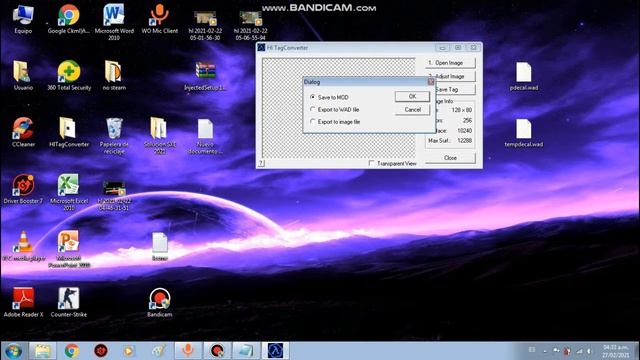Viewport: 640px width, 360px height.
Task: Launch Counter-Strike from the desktop
Action: [x=69, y=302]
